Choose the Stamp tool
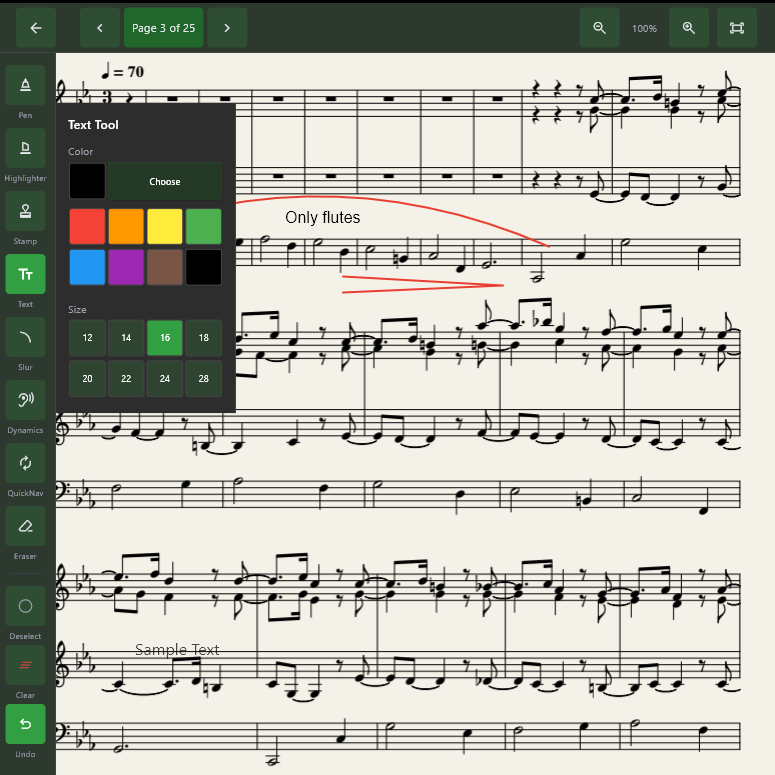This screenshot has width=775, height=775. [x=26, y=211]
